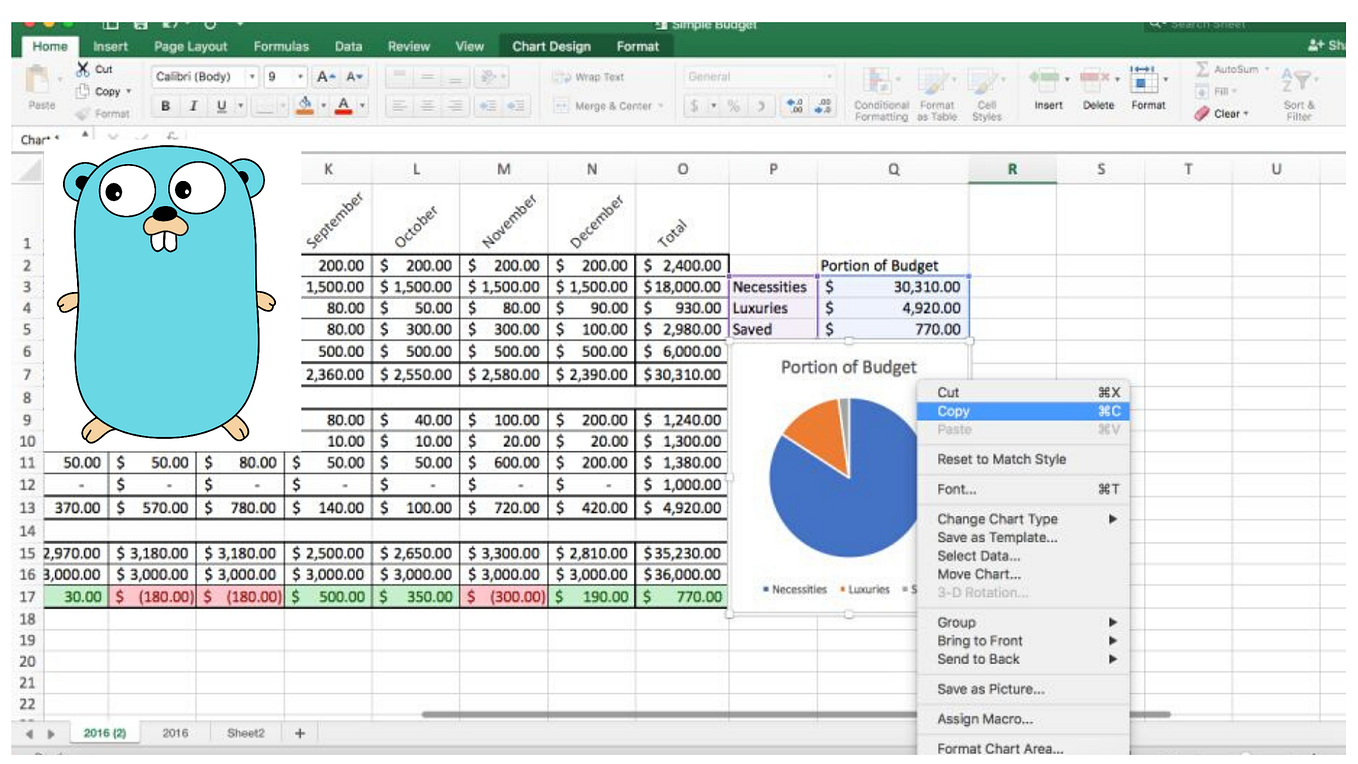Screen dimensions: 1358x764
Task: Choose Copy from the context menu
Action: point(953,411)
